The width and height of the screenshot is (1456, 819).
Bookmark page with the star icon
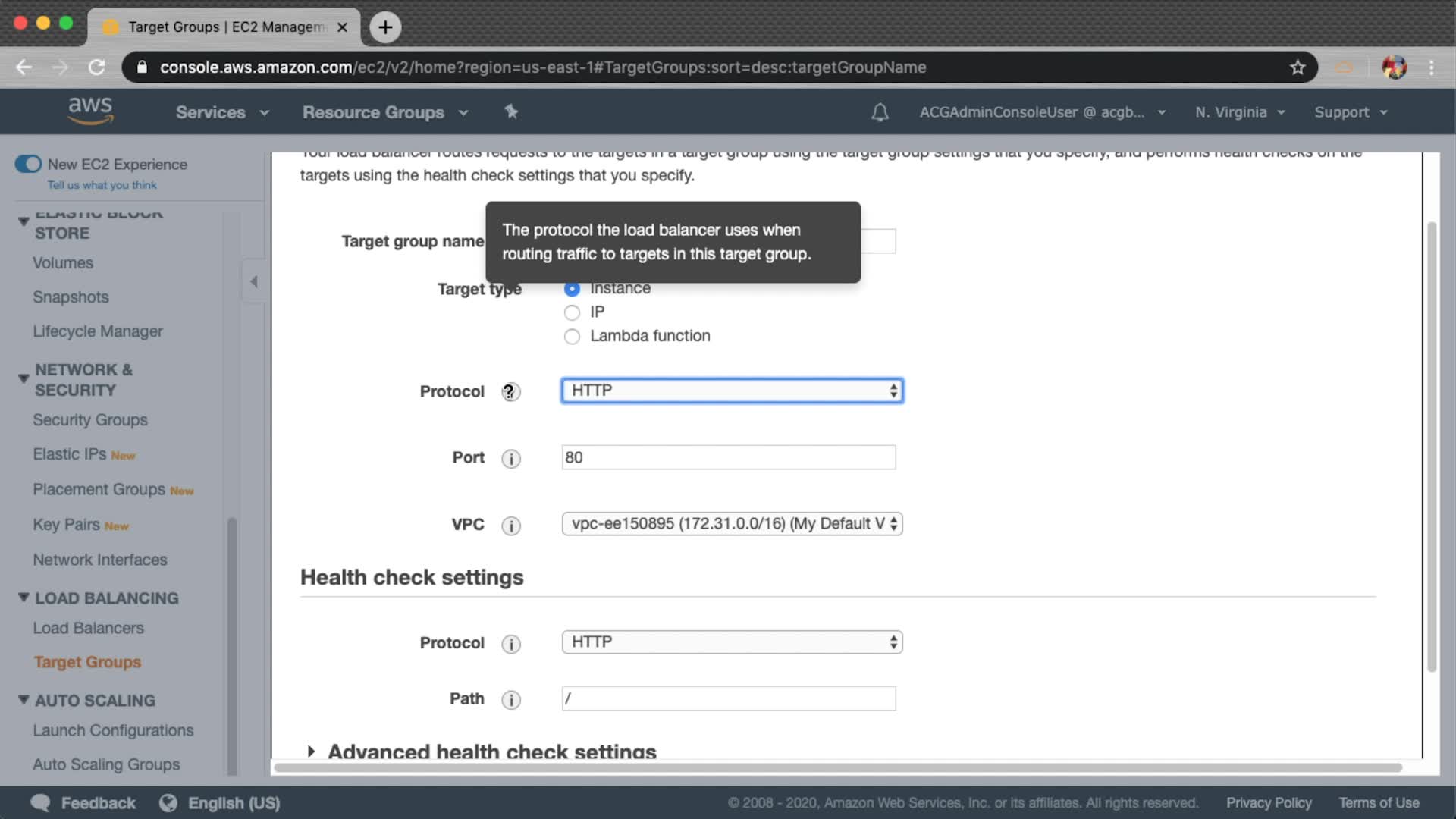[x=1298, y=67]
